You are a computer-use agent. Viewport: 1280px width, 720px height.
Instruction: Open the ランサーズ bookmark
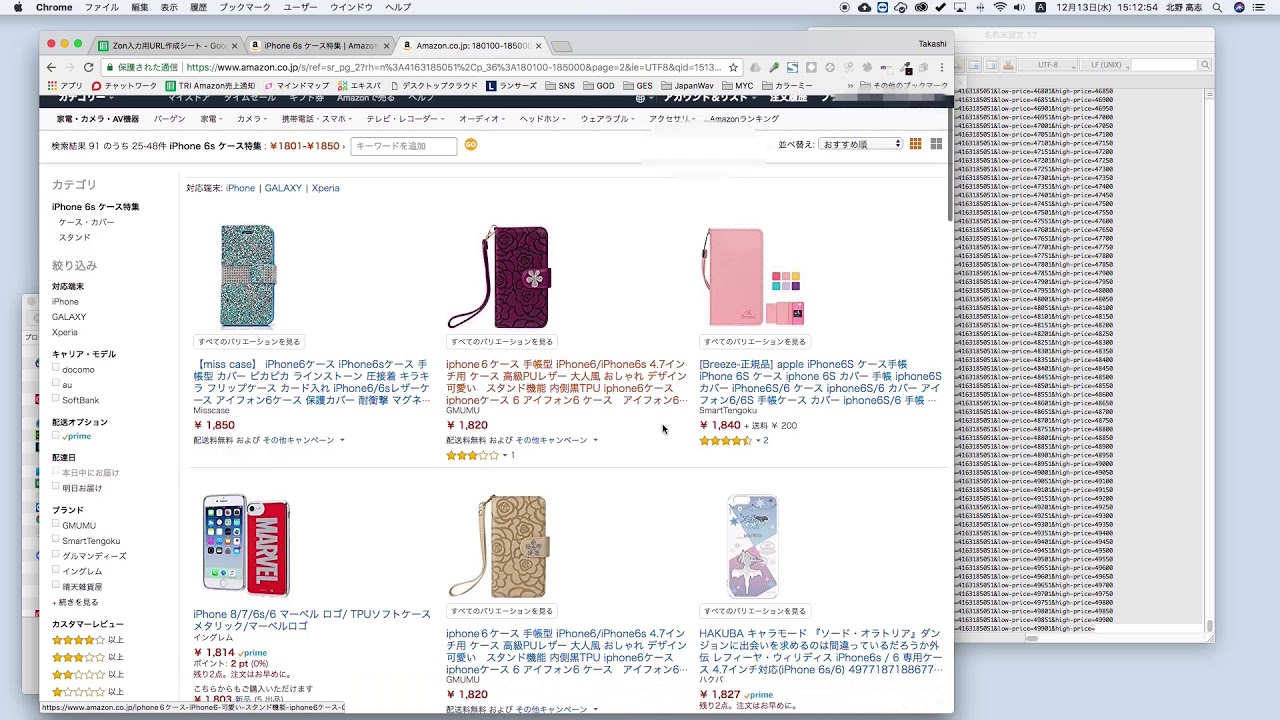512,86
